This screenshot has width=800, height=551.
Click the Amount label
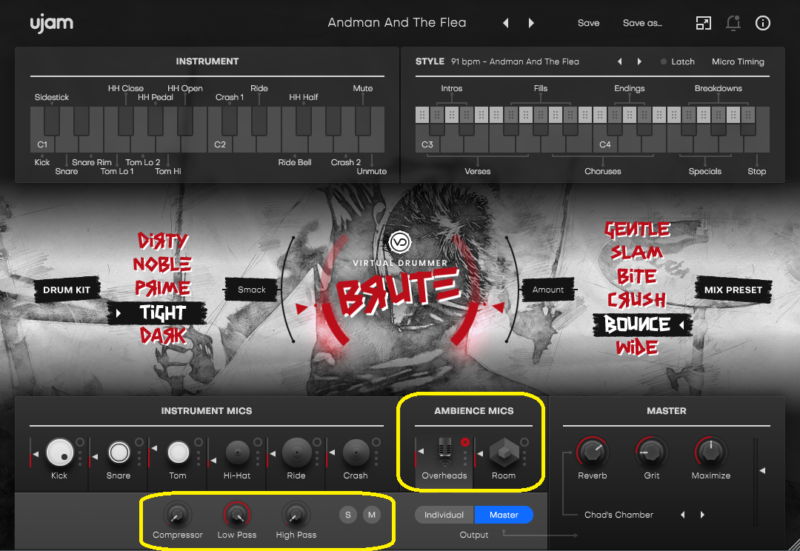(548, 290)
